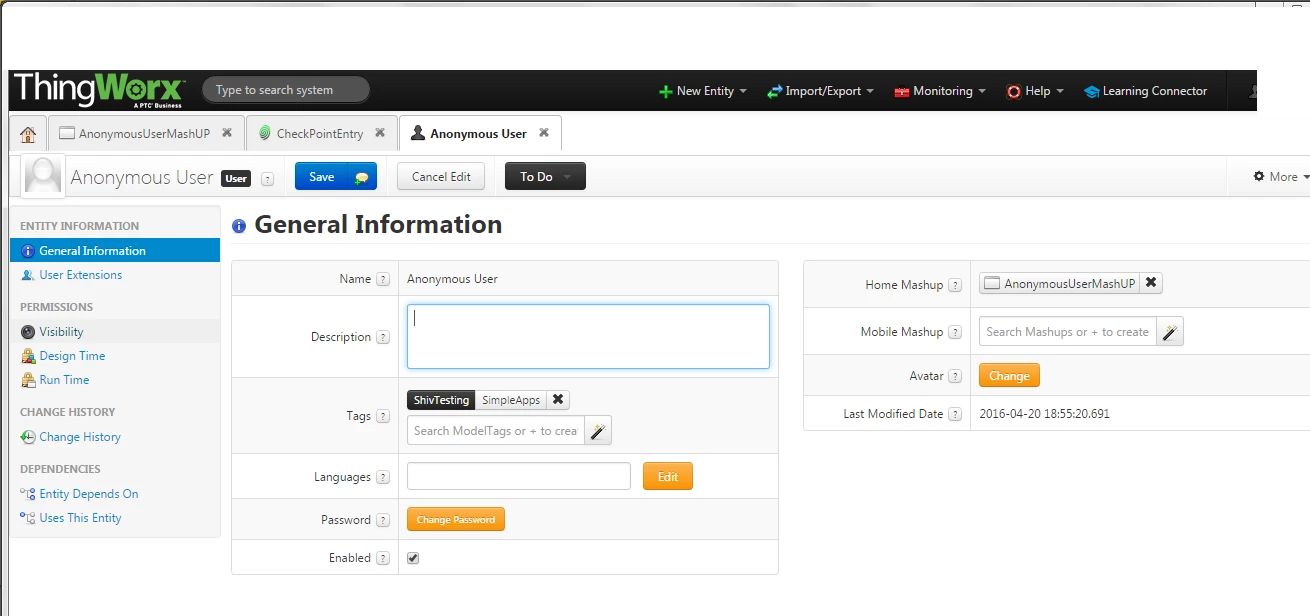Image resolution: width=1310 pixels, height=616 pixels.
Task: Close the AnonymousUserMashUP tab
Action: [x=227, y=132]
